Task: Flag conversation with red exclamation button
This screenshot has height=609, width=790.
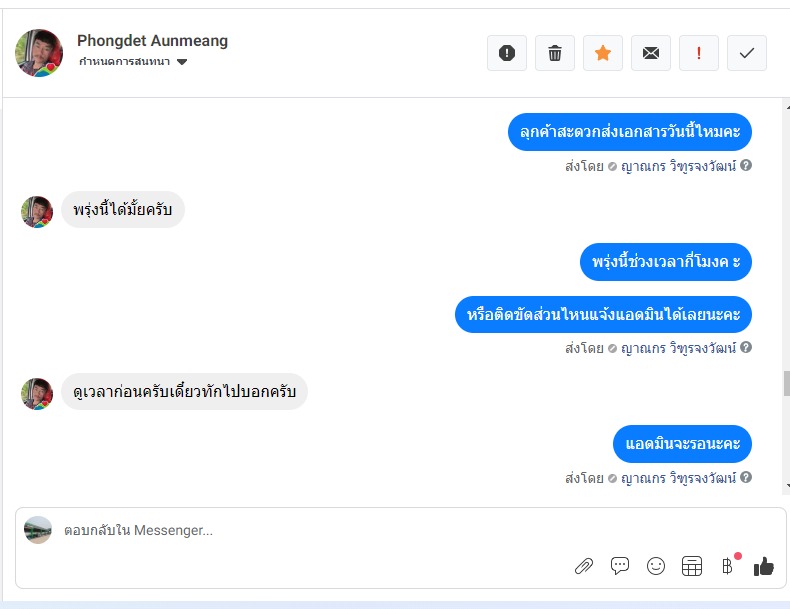Action: pos(699,53)
